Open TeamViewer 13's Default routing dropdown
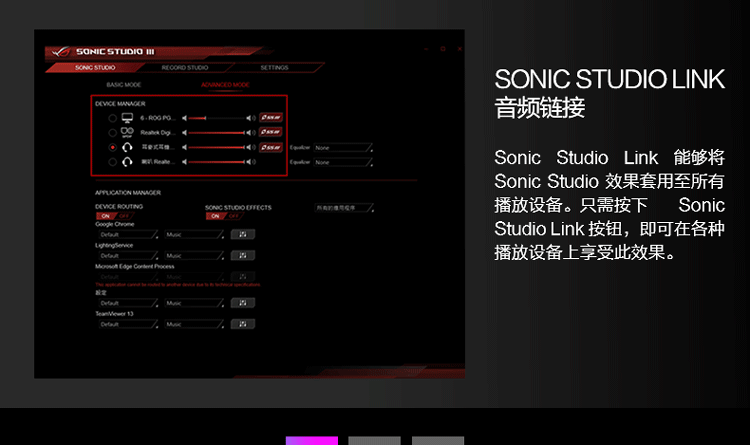Viewport: 750px width, 445px height. pyautogui.click(x=127, y=324)
